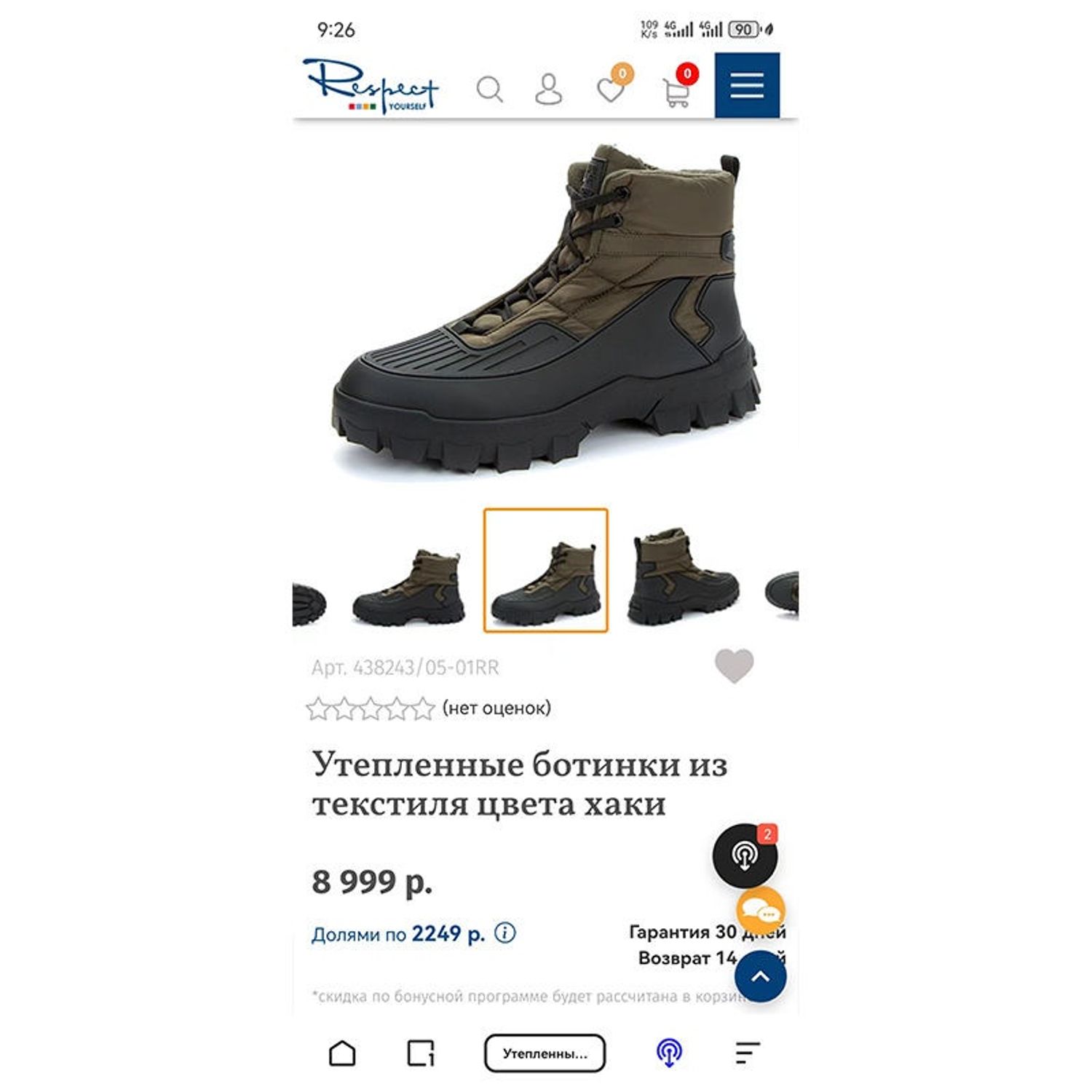Viewport: 1092px width, 1092px height.
Task: Rate the product using the star rating
Action: 370,708
